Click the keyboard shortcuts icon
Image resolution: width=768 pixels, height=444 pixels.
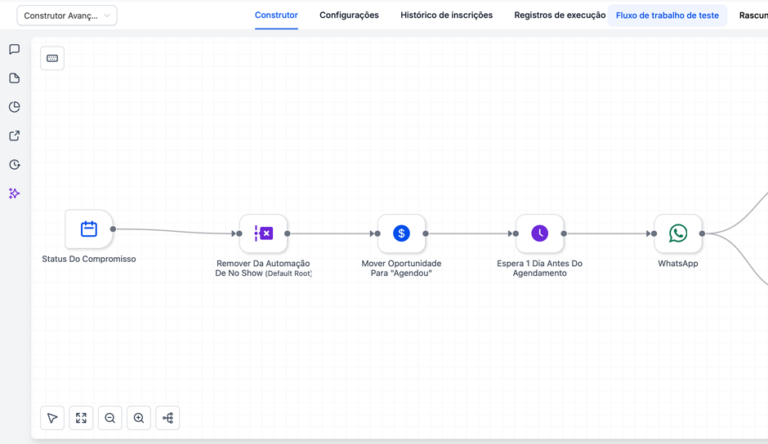(x=52, y=58)
